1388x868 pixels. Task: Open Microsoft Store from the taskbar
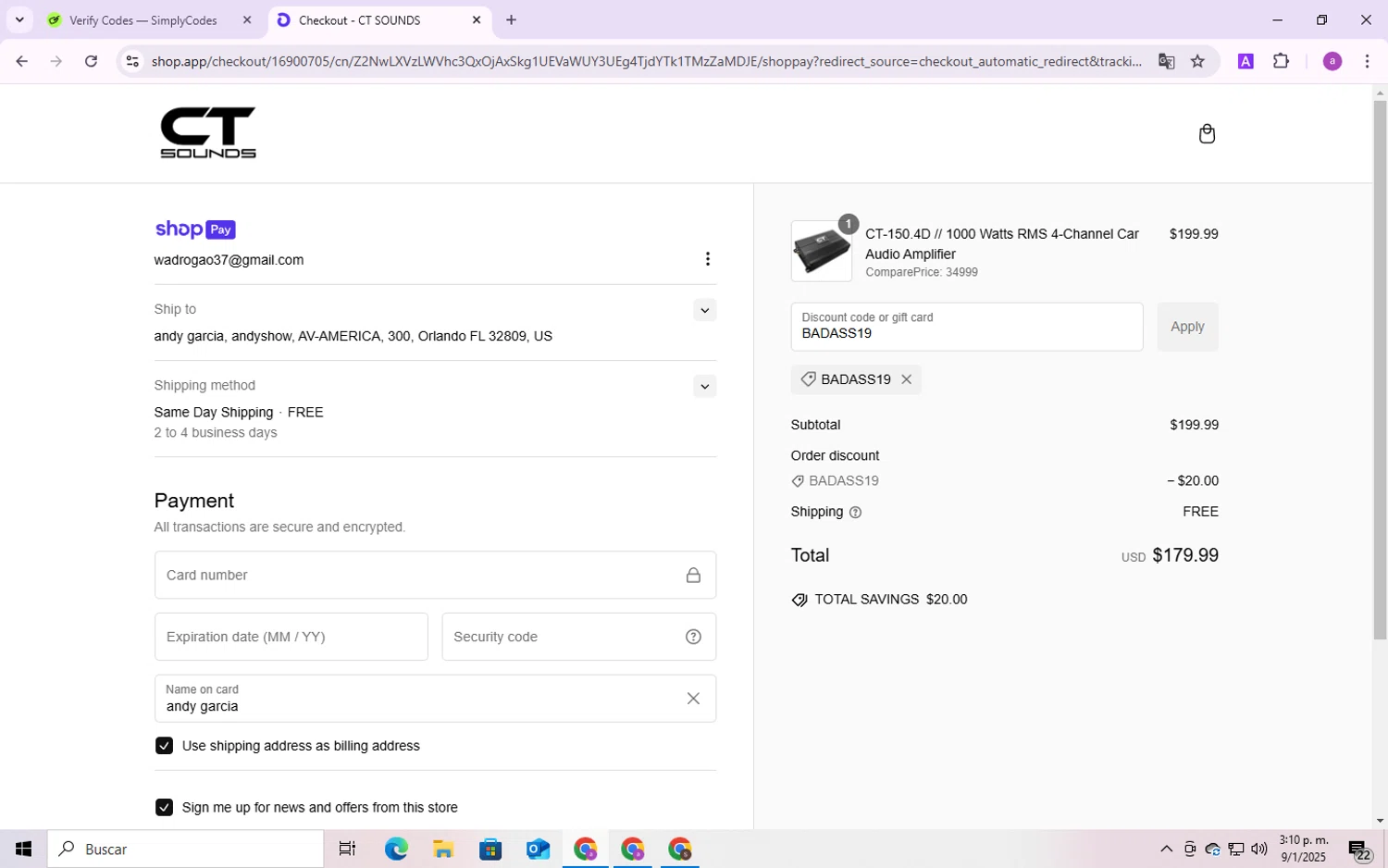click(490, 849)
